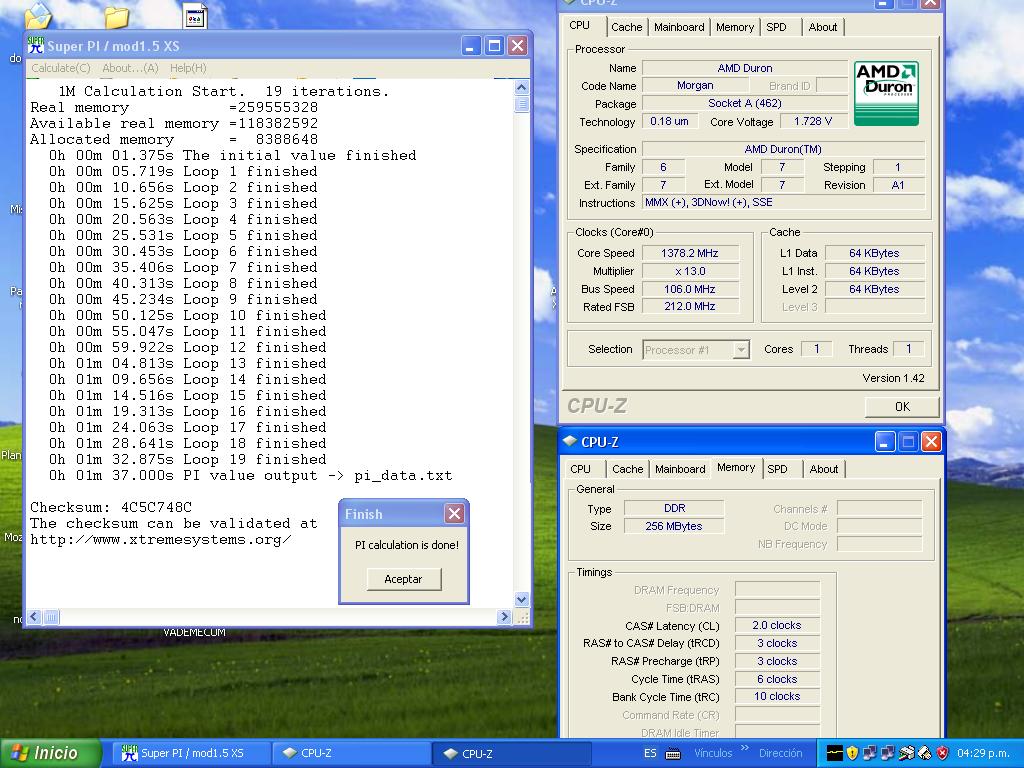Click the CAS# Latency value 2.0 clocks
Viewport: 1024px width, 768px height.
click(776, 625)
